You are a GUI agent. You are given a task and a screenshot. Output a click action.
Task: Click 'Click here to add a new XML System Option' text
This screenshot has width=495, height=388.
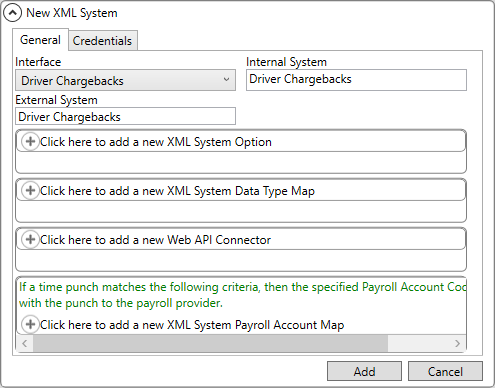[156, 142]
